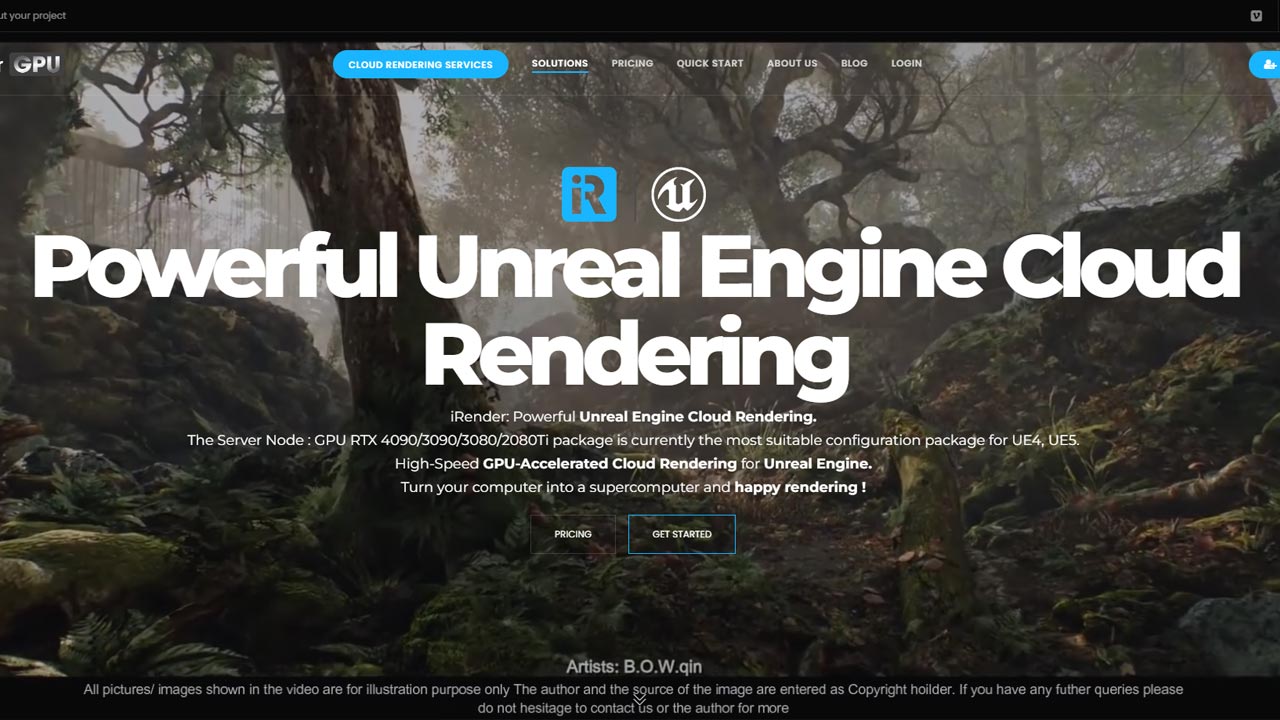
Task: Click the GET STARTED button
Action: coord(681,534)
